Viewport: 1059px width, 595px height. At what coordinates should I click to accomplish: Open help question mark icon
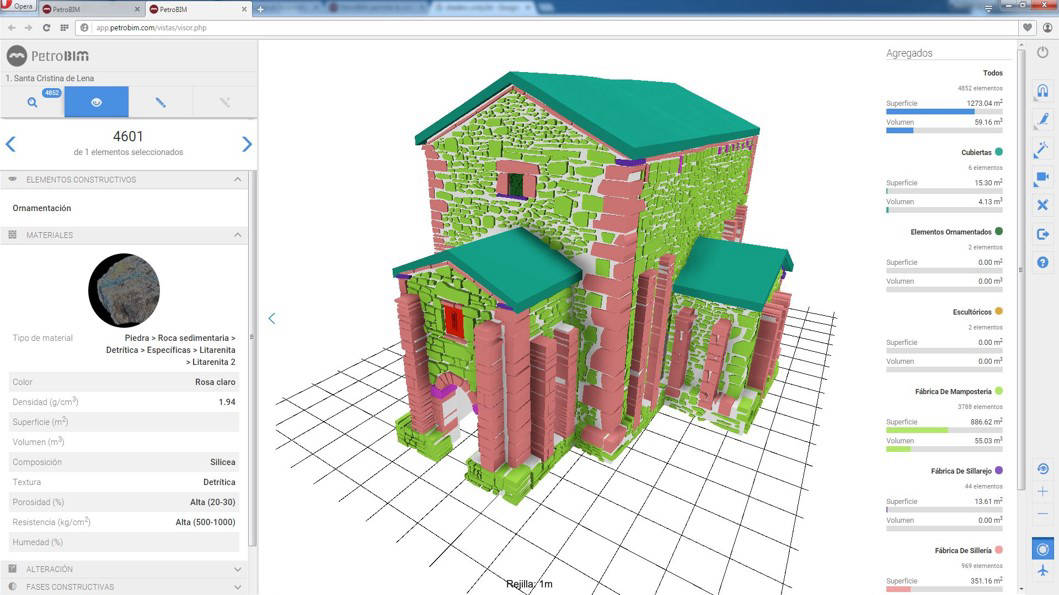pos(1042,262)
